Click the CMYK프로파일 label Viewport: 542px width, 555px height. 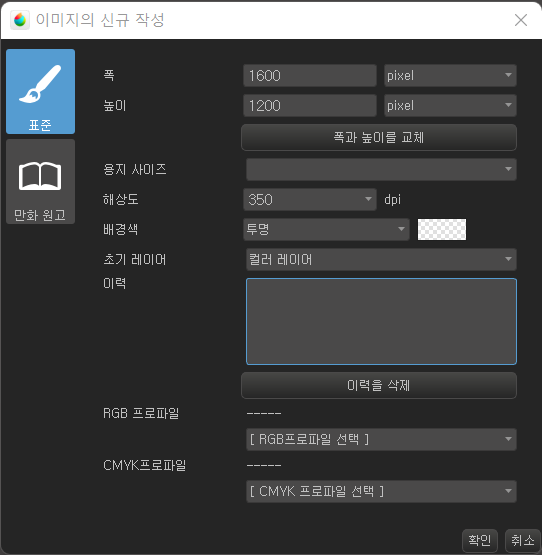click(144, 465)
